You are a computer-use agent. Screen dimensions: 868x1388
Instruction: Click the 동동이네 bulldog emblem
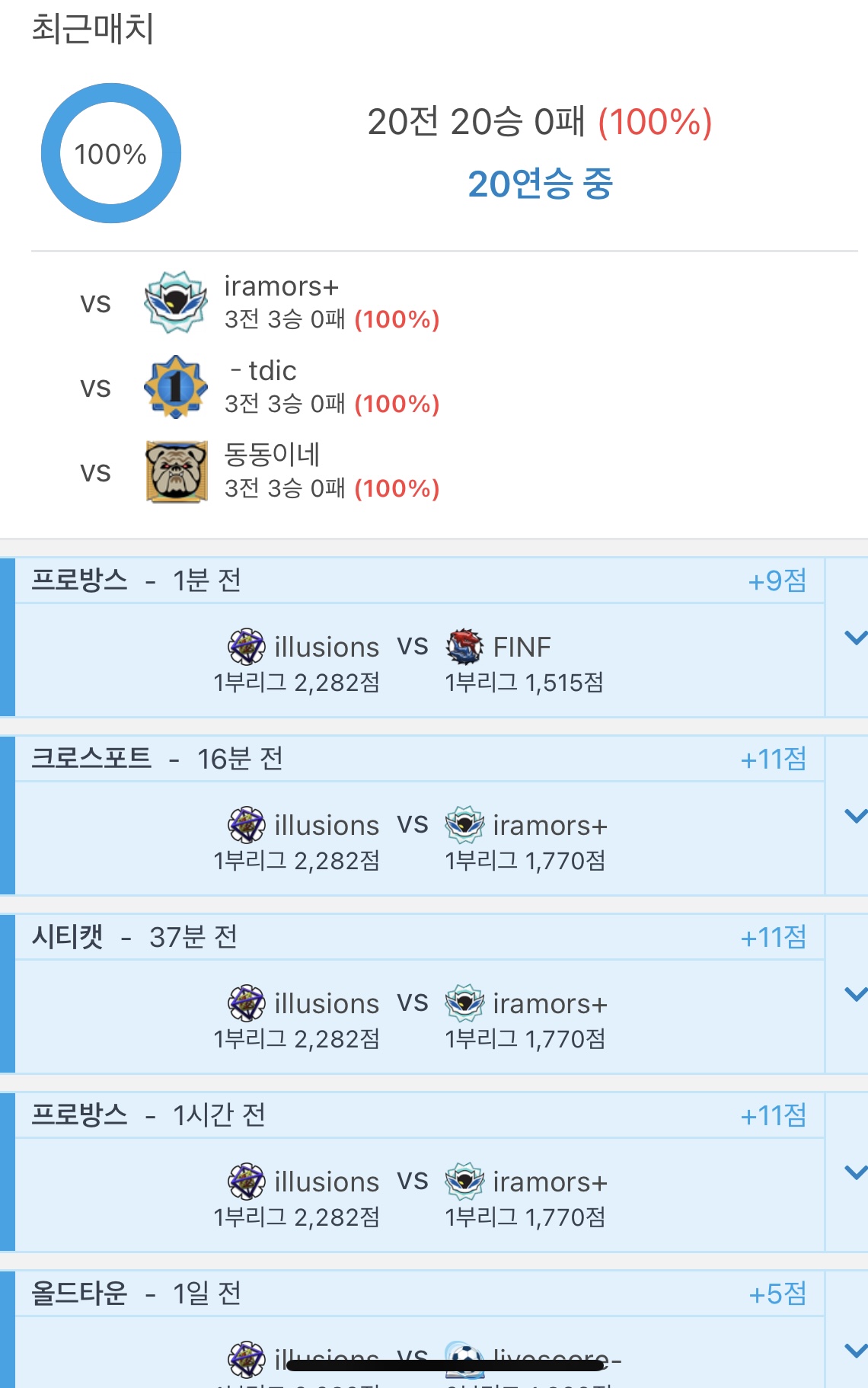[176, 472]
